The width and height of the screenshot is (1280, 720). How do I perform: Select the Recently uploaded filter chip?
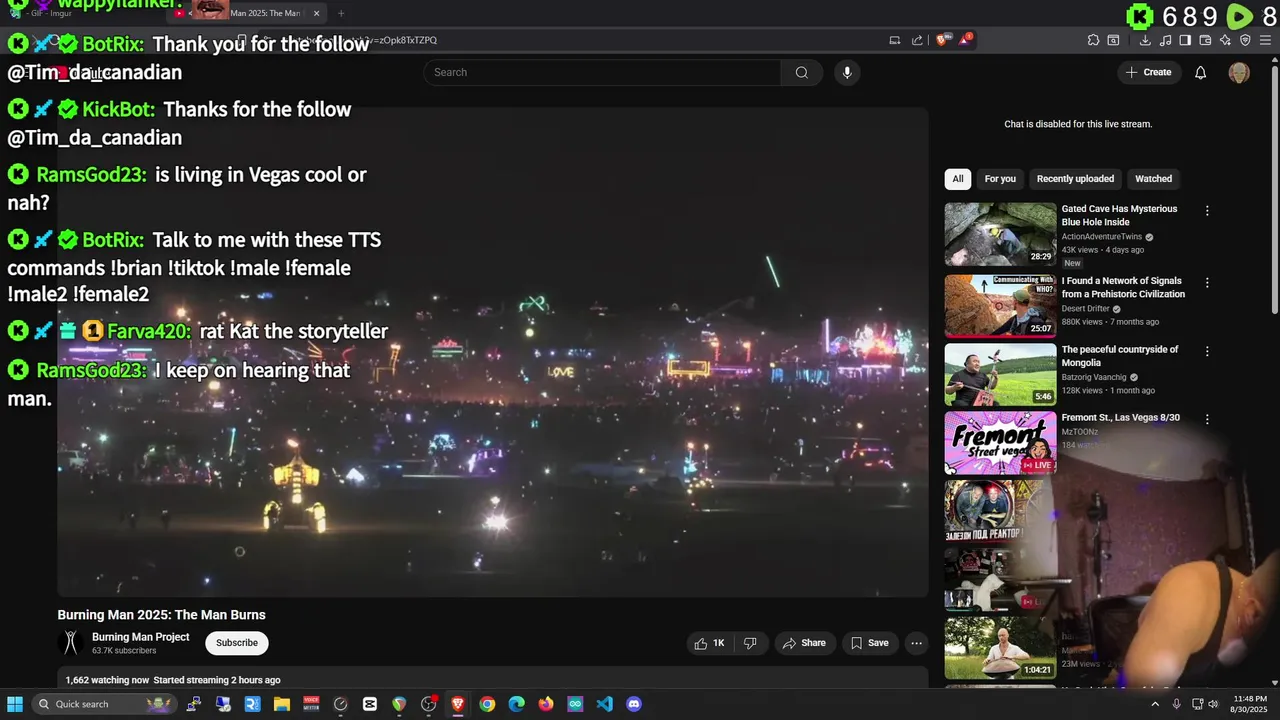tap(1075, 179)
